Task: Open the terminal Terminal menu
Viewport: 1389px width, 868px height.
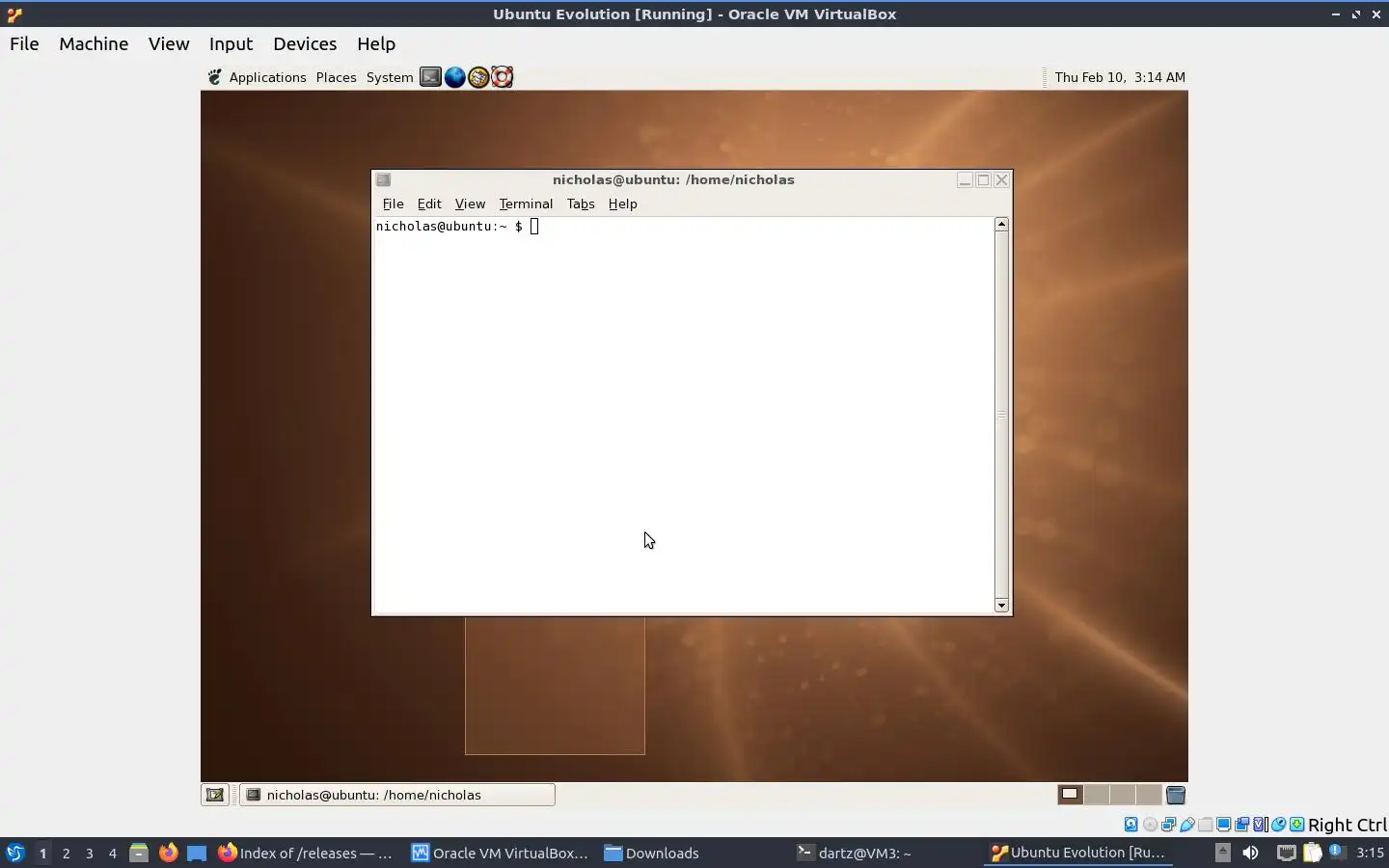Action: [526, 203]
